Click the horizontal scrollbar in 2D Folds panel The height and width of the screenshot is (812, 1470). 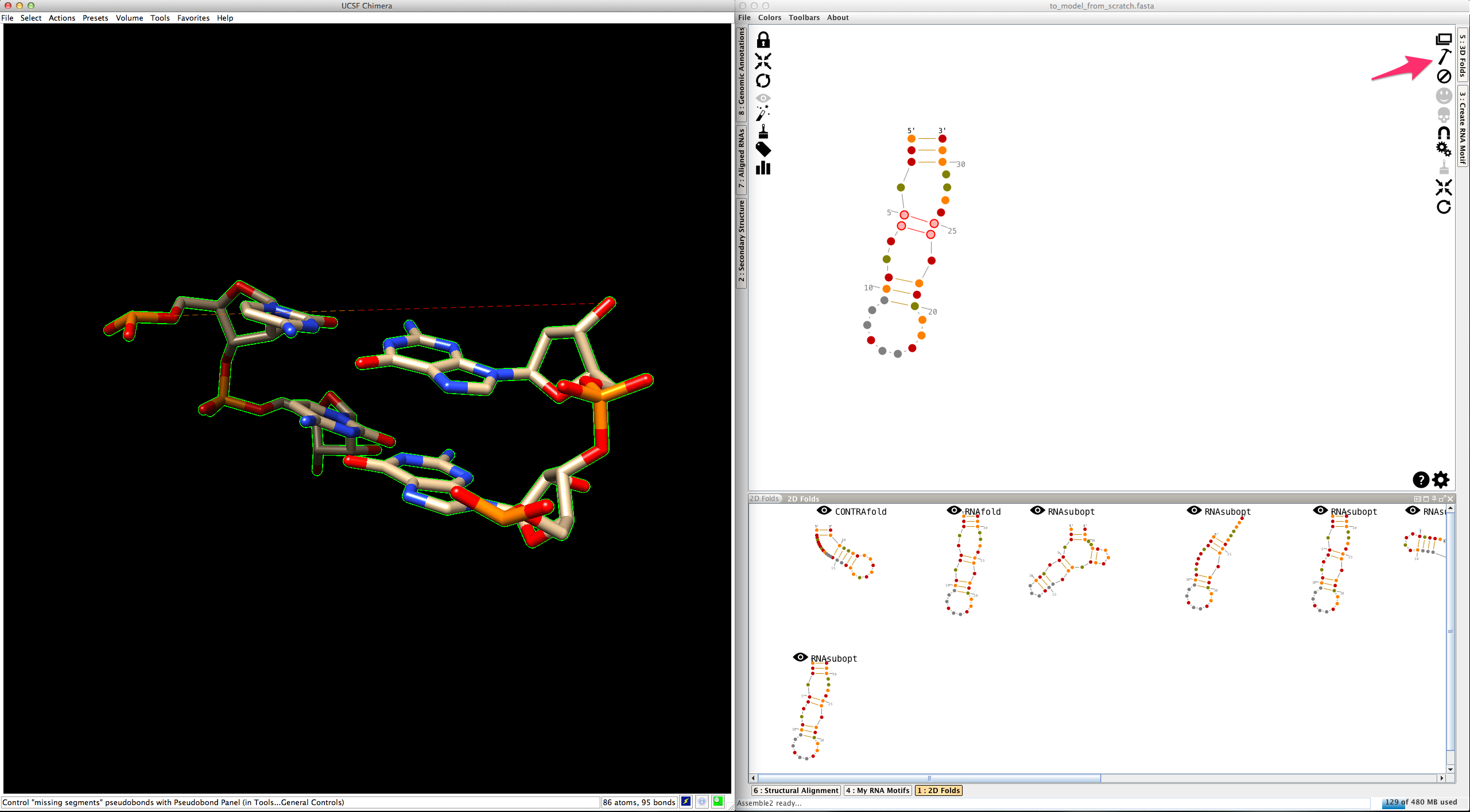click(x=929, y=778)
